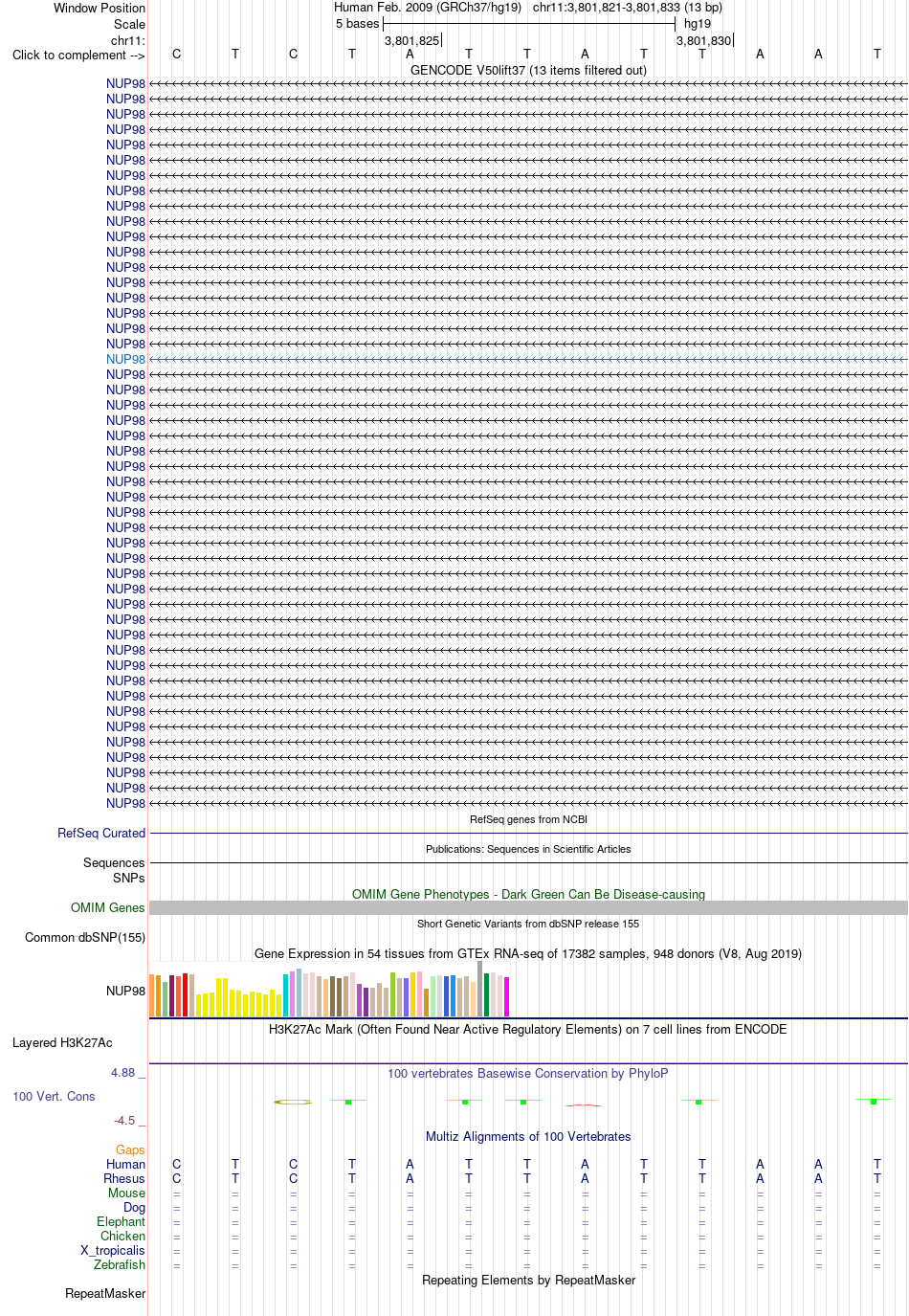Click 'Human Feb. 2009 (GRCh37/hg19)' assembly text

428,8
